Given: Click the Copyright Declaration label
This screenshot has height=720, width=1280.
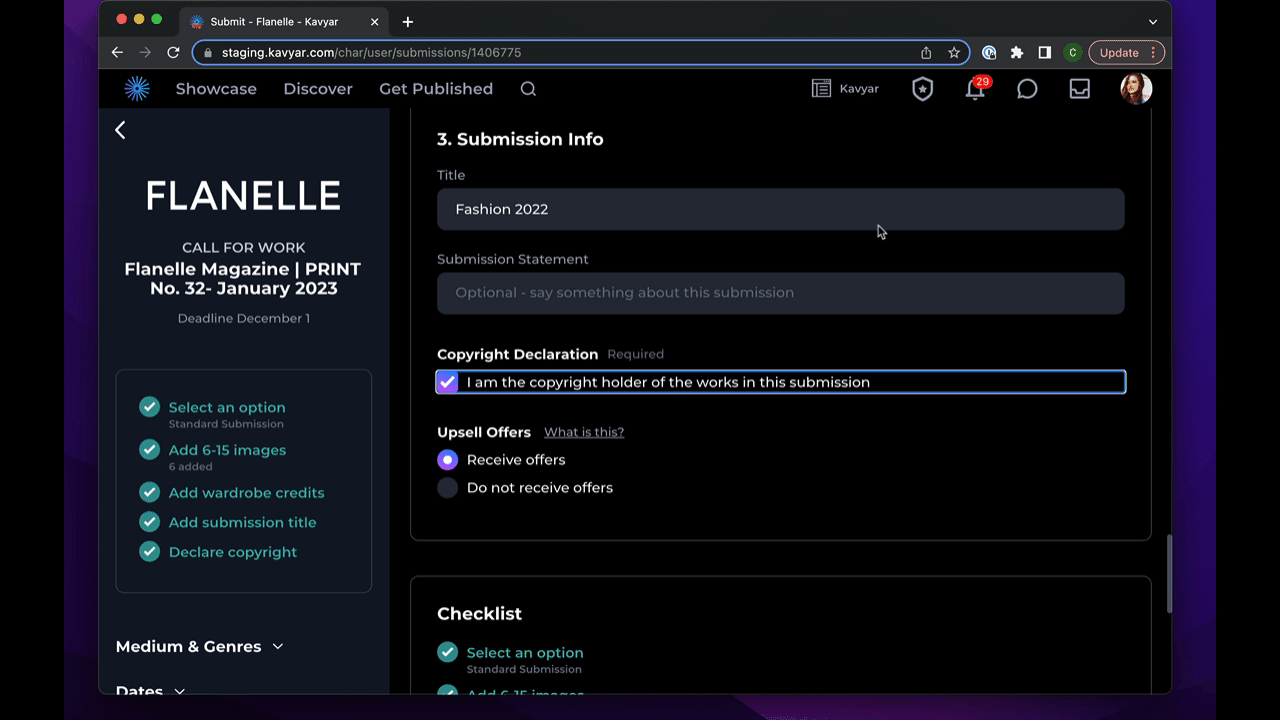Looking at the screenshot, I should 517,354.
